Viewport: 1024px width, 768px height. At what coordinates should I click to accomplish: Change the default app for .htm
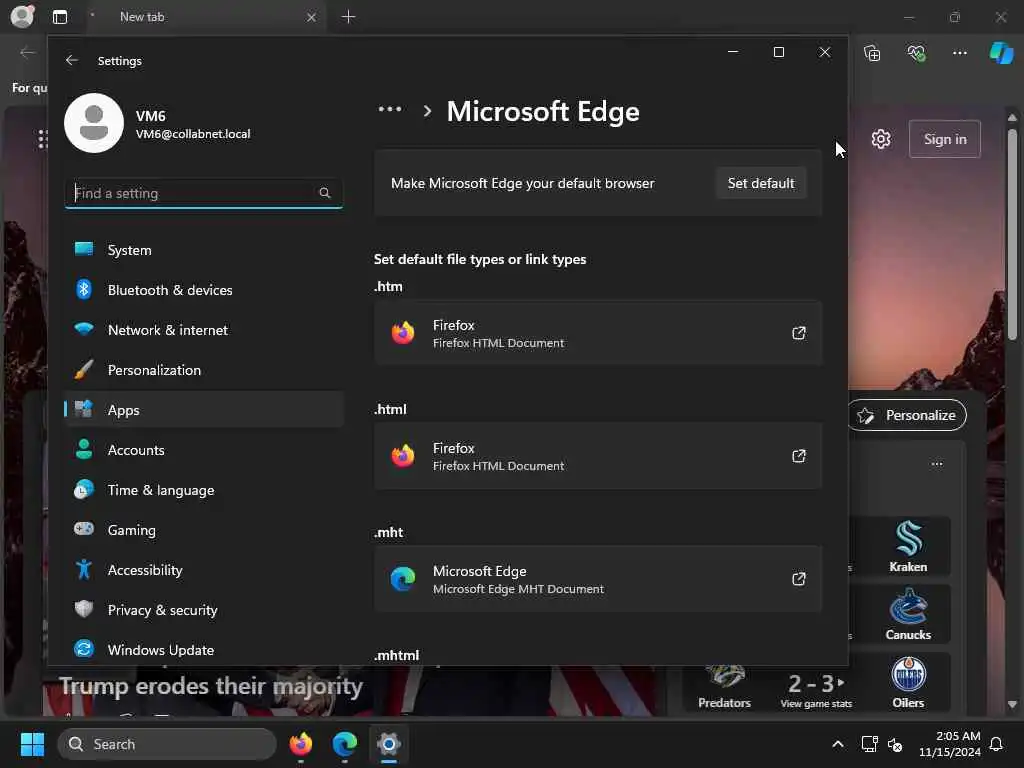598,333
